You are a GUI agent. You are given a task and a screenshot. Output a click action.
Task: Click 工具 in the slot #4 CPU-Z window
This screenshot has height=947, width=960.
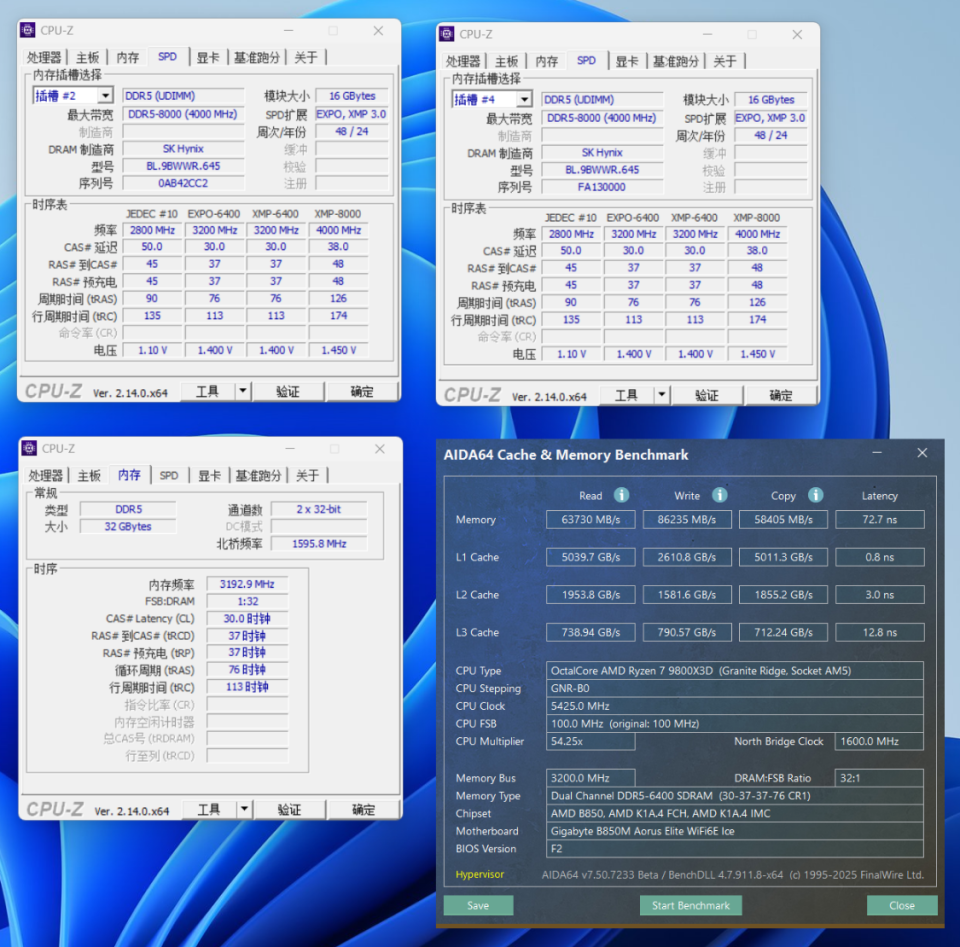[627, 395]
